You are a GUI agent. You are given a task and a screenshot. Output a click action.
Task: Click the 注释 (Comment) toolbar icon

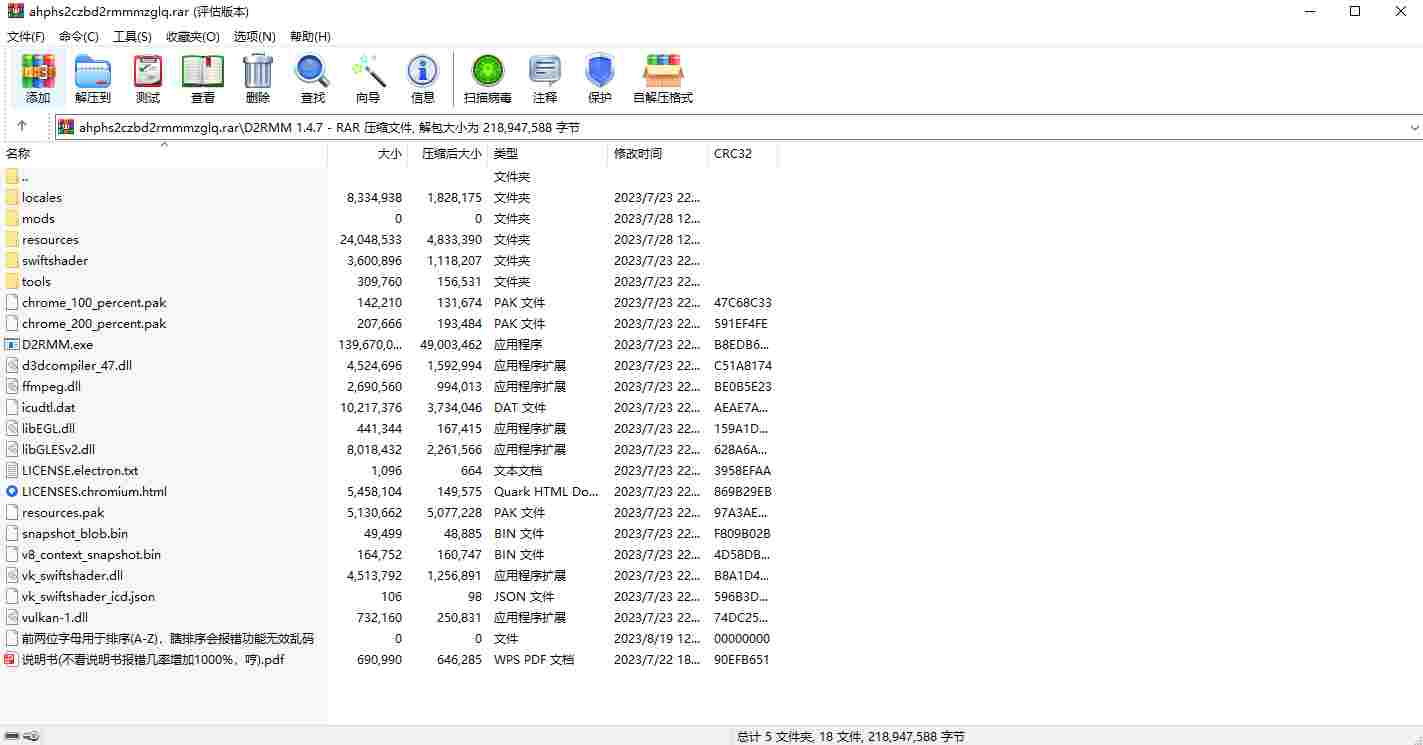coord(545,72)
